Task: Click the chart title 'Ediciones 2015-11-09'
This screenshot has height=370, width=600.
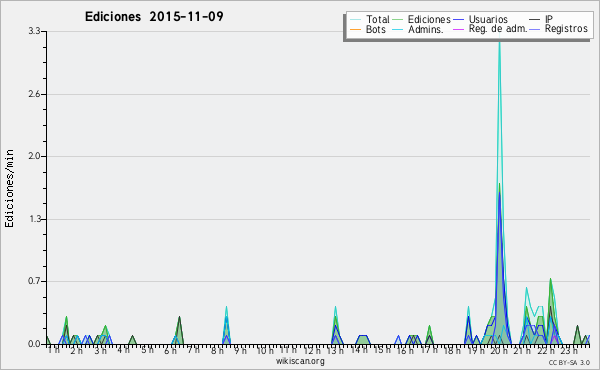Action: click(154, 17)
